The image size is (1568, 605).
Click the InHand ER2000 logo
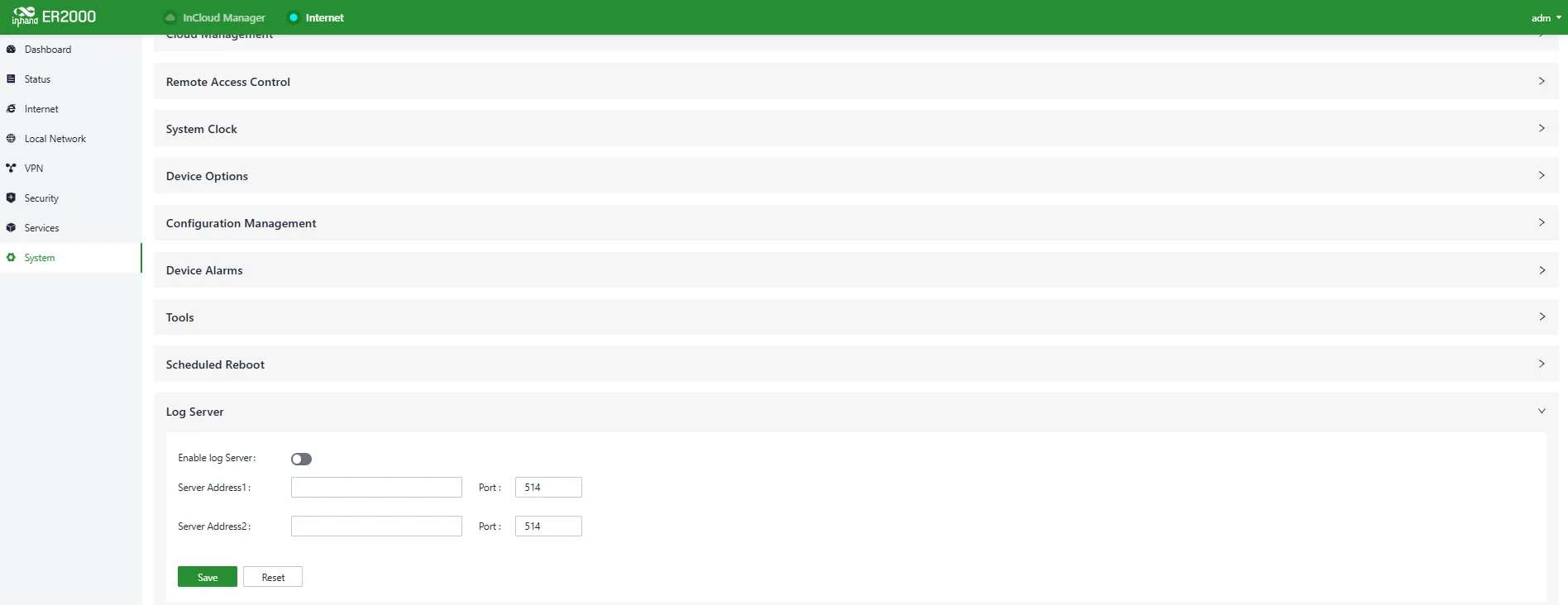pyautogui.click(x=55, y=17)
